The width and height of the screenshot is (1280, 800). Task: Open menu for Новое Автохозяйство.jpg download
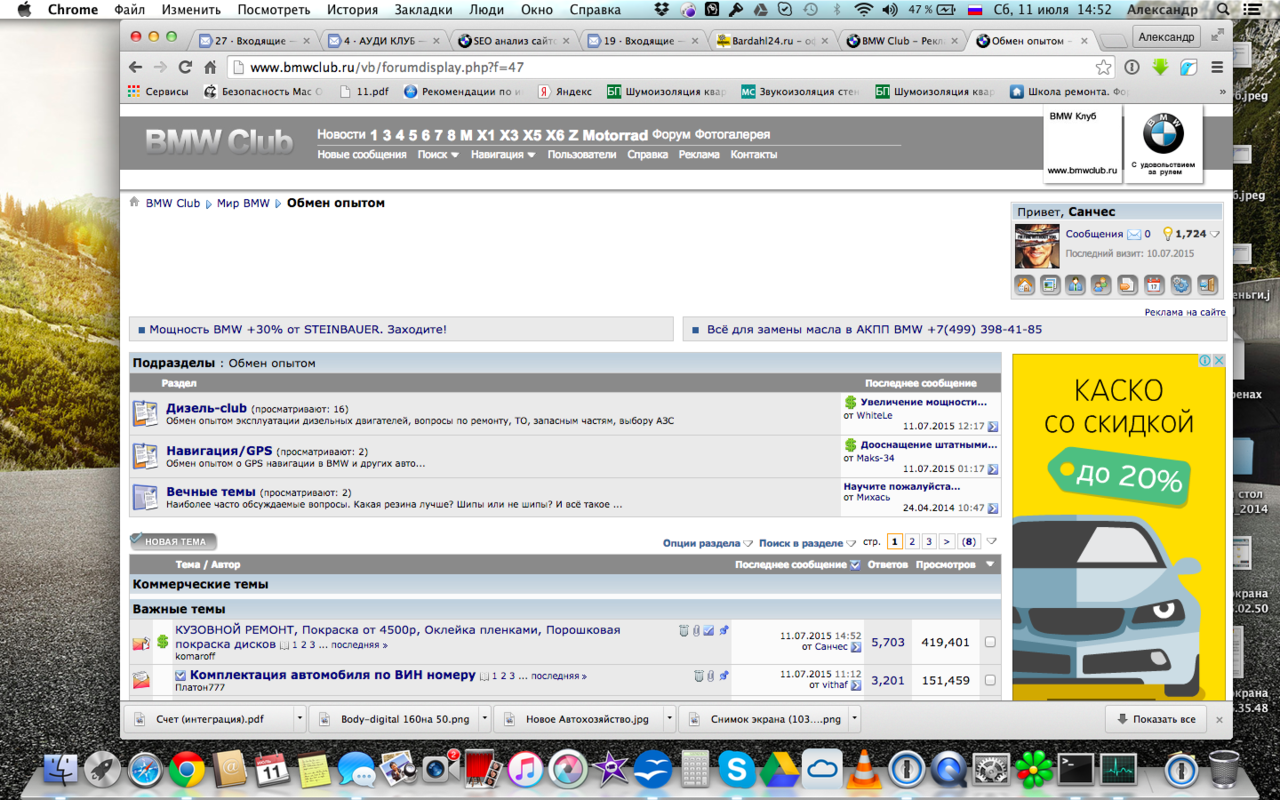tap(669, 719)
